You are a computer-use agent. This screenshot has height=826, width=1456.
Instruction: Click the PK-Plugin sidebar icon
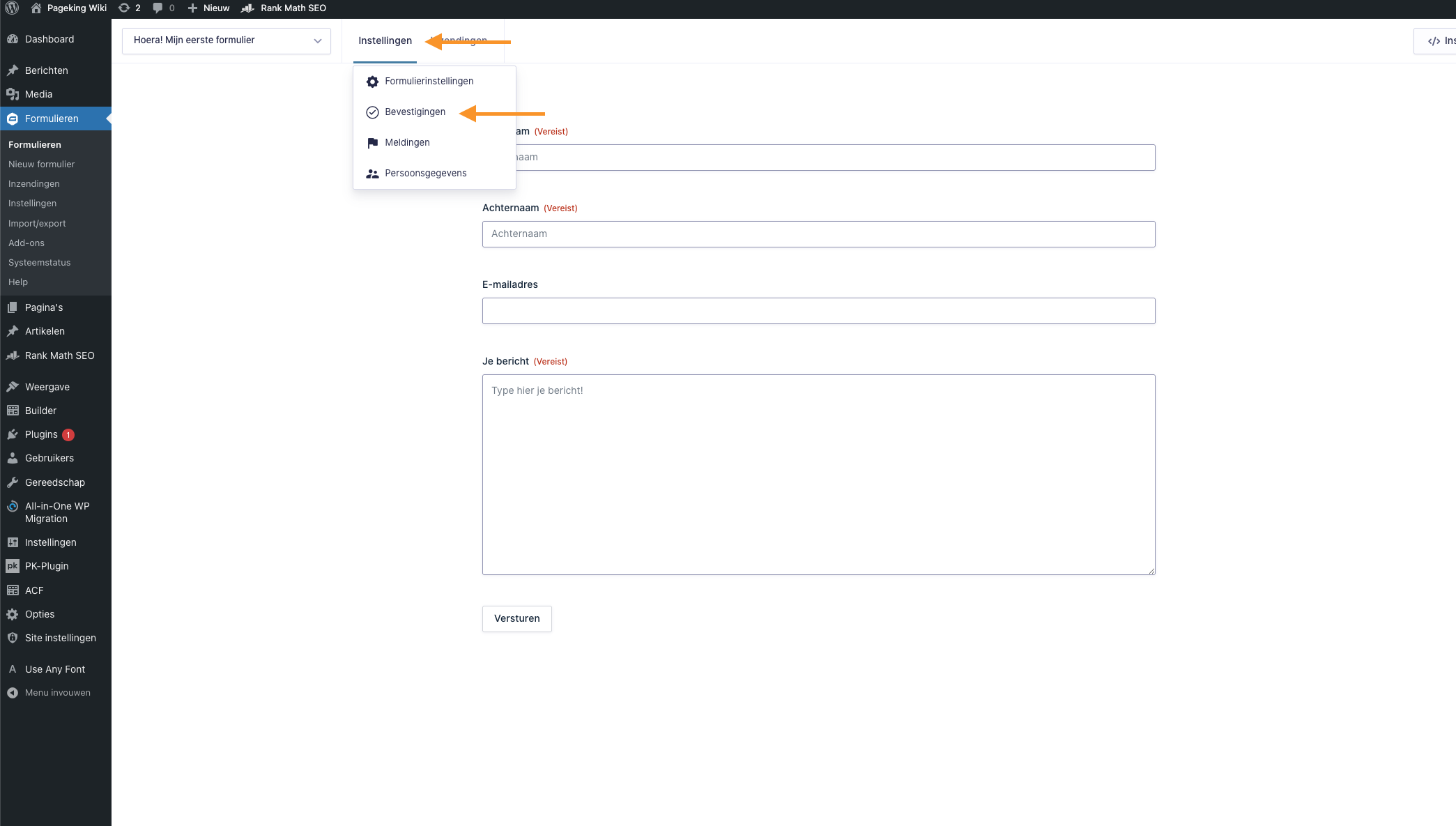pyautogui.click(x=13, y=566)
